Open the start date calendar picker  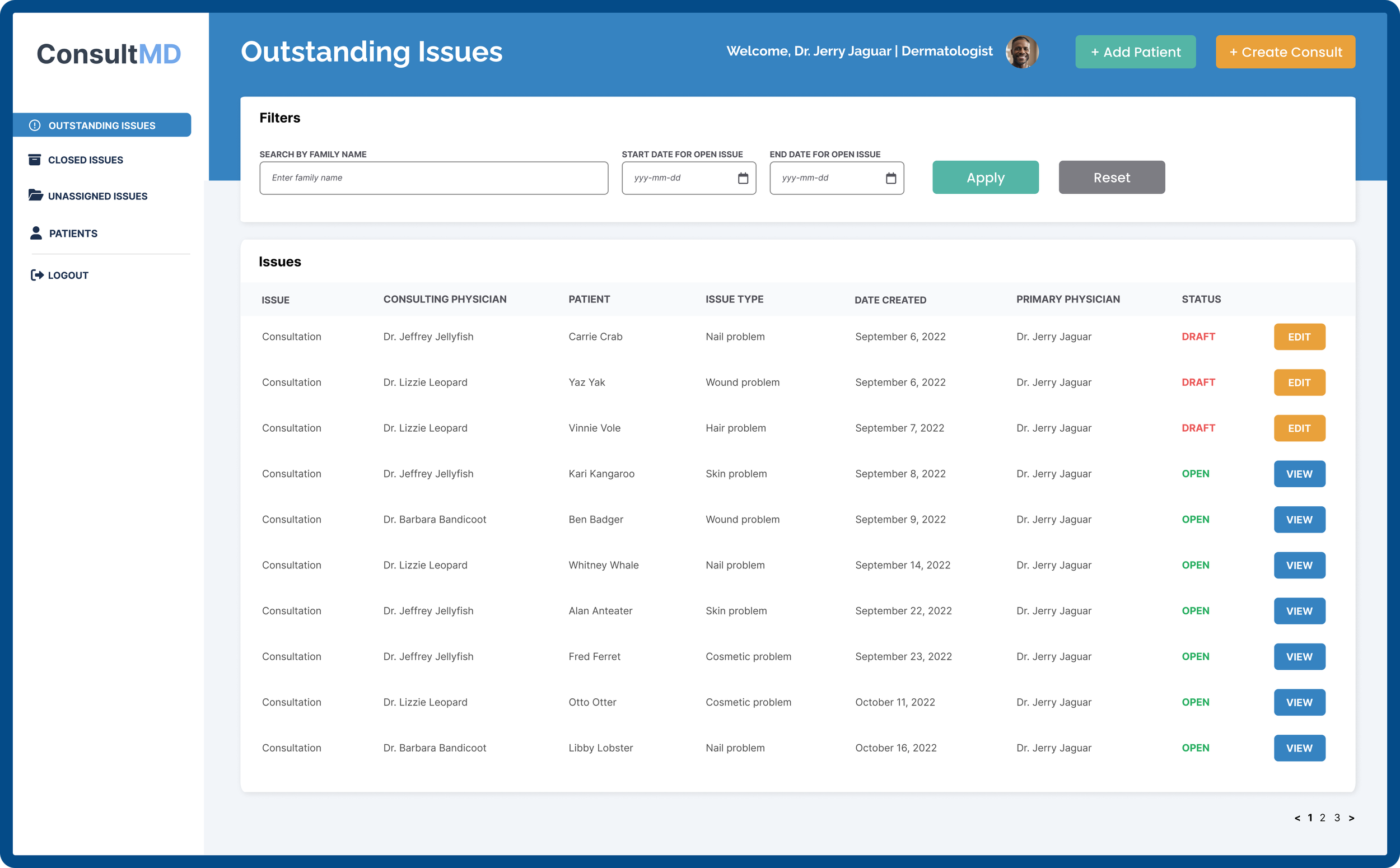[743, 178]
